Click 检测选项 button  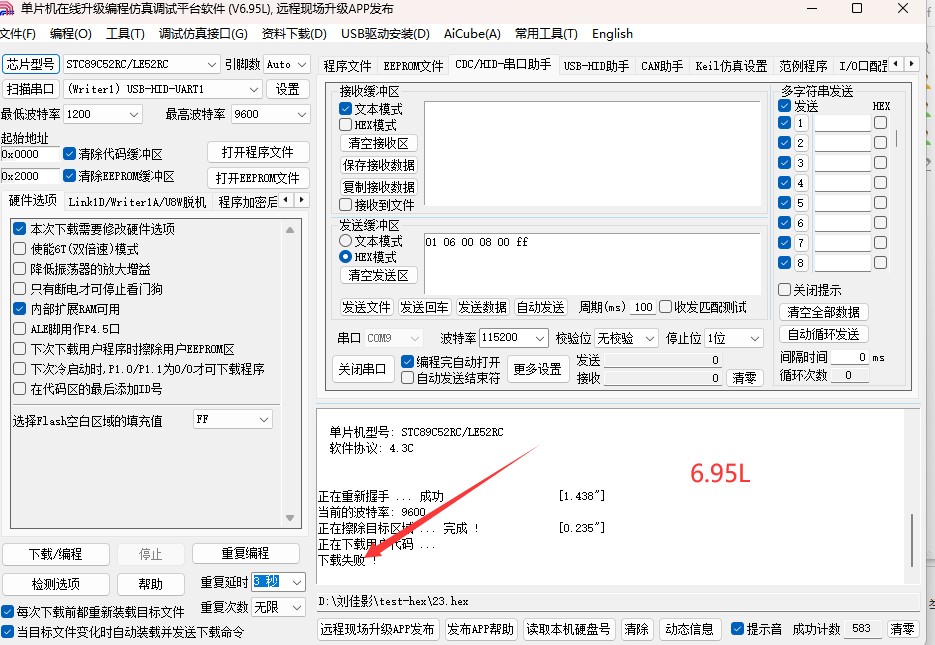55,584
